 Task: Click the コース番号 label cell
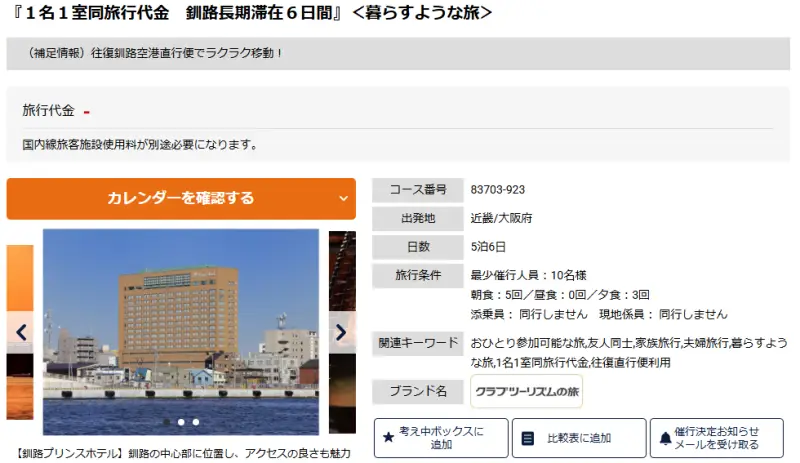point(418,190)
